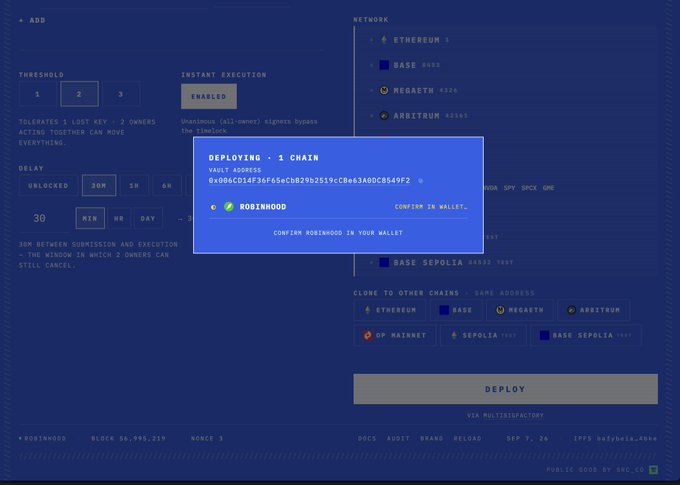Viewport: 680px width, 485px height.
Task: Select the Base 8453 network row
Action: (x=507, y=65)
